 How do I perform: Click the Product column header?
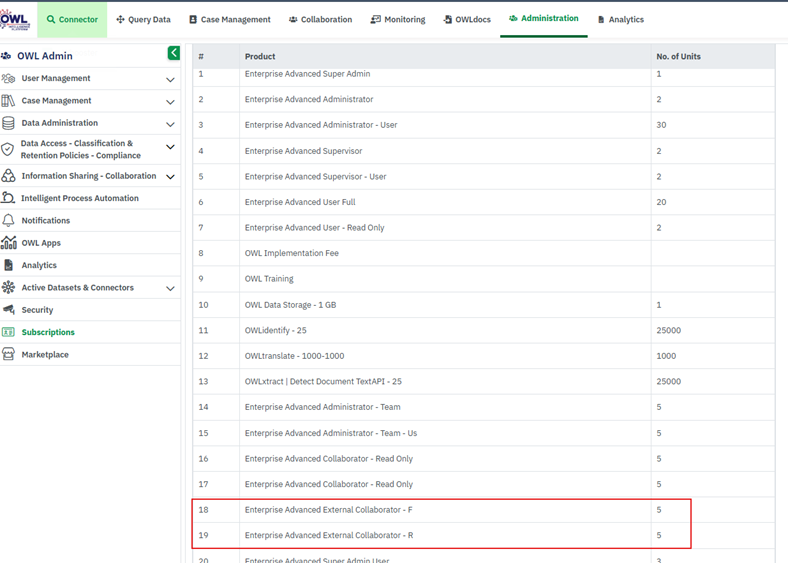coord(260,57)
